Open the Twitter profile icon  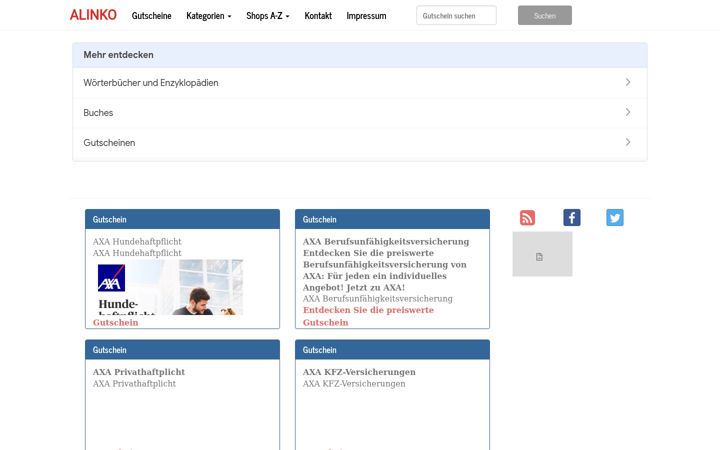pyautogui.click(x=615, y=218)
